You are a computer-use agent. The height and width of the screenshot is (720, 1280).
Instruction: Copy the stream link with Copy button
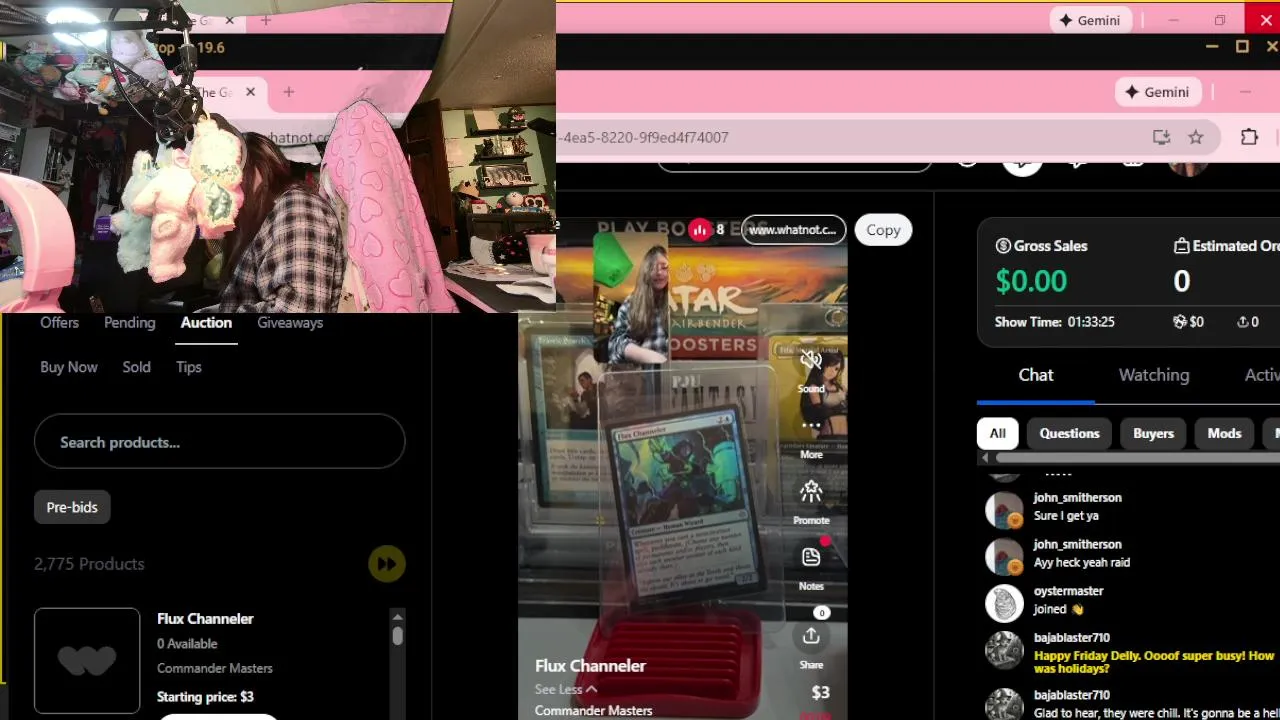[883, 230]
